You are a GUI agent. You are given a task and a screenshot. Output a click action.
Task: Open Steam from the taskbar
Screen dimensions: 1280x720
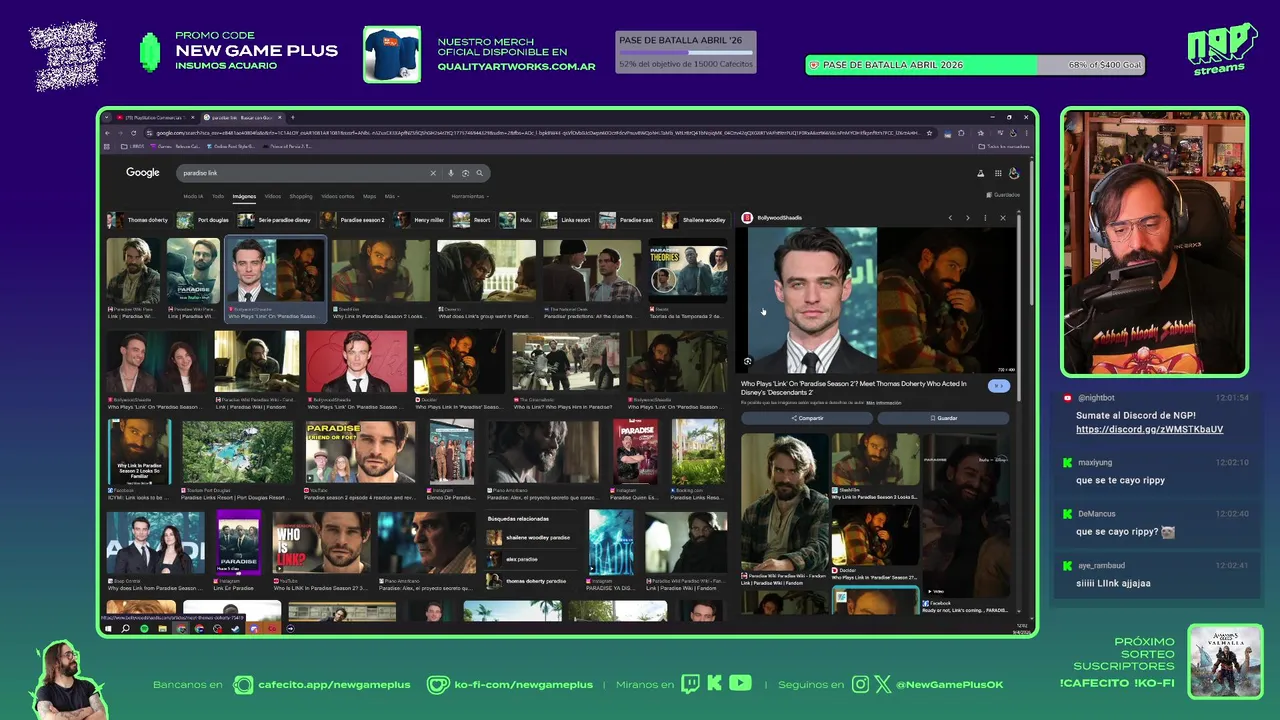coord(236,629)
